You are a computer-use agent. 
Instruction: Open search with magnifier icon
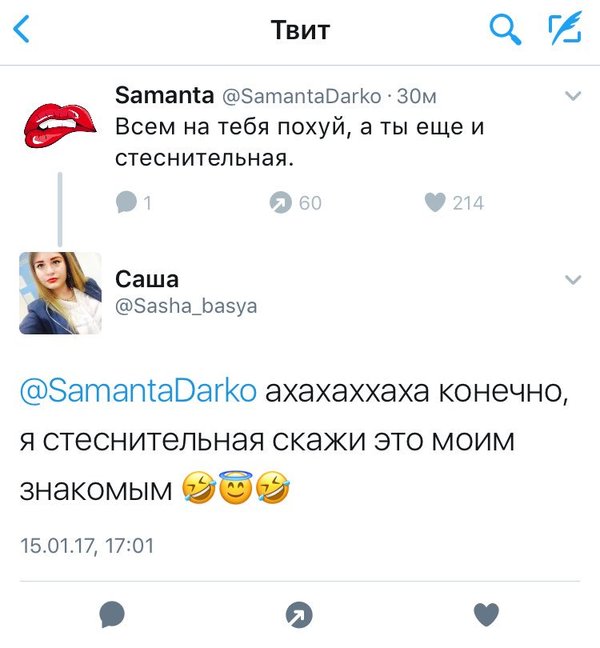pos(505,29)
